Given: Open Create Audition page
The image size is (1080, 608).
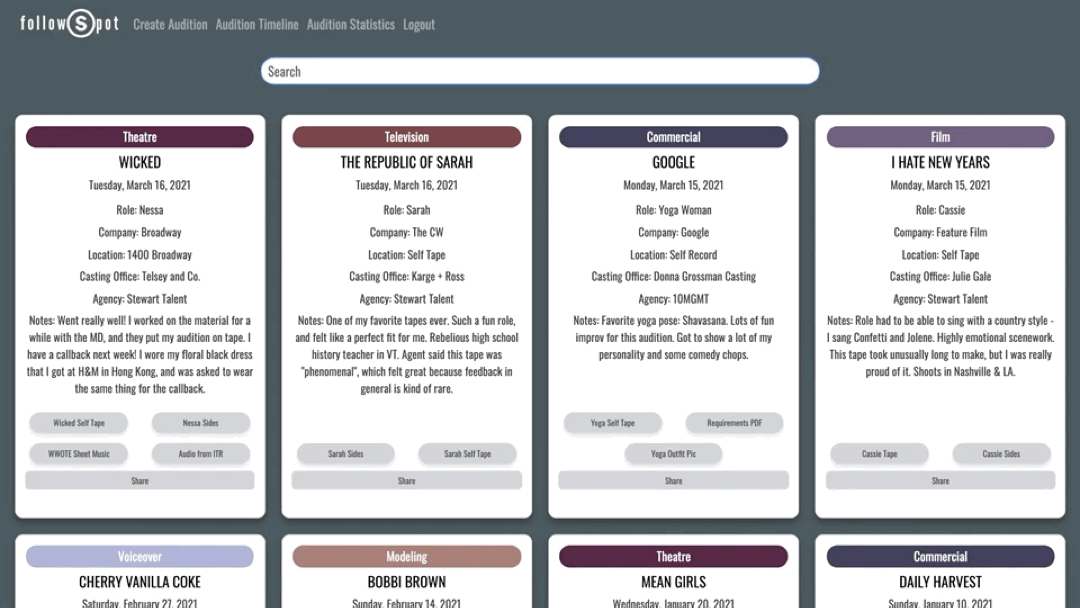Looking at the screenshot, I should pos(170,25).
